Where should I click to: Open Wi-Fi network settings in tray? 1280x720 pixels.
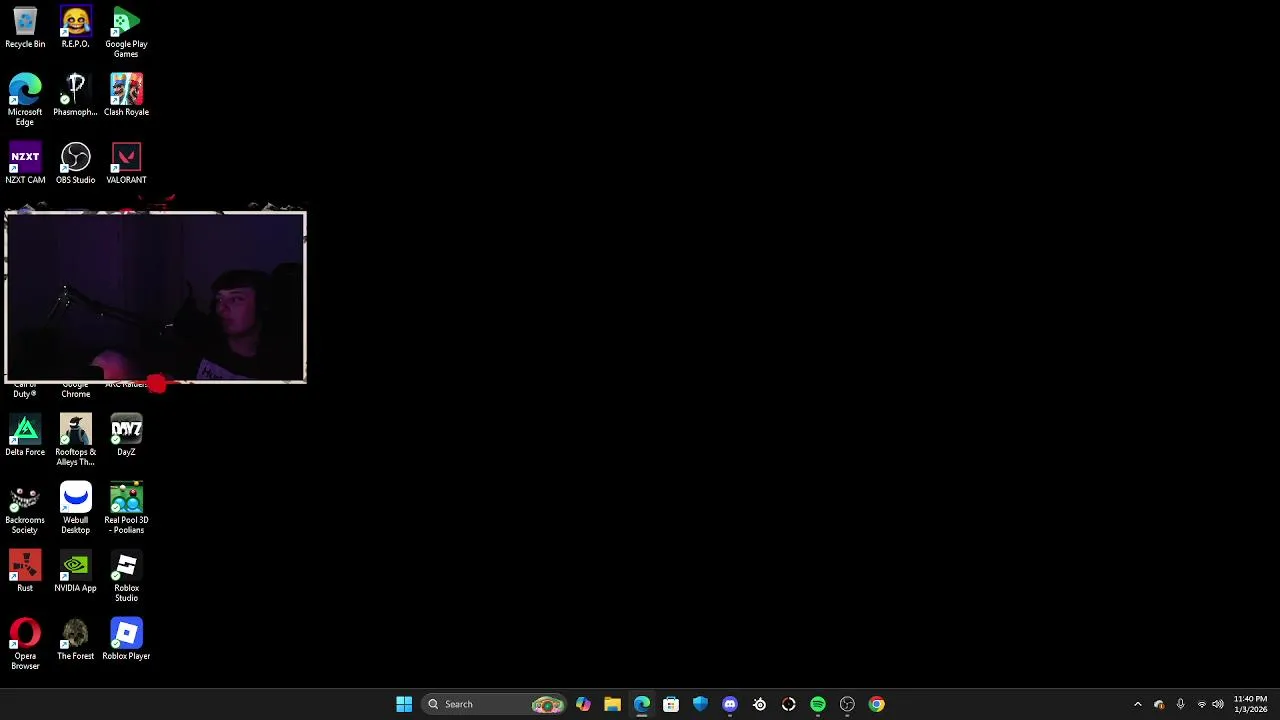tap(1202, 704)
